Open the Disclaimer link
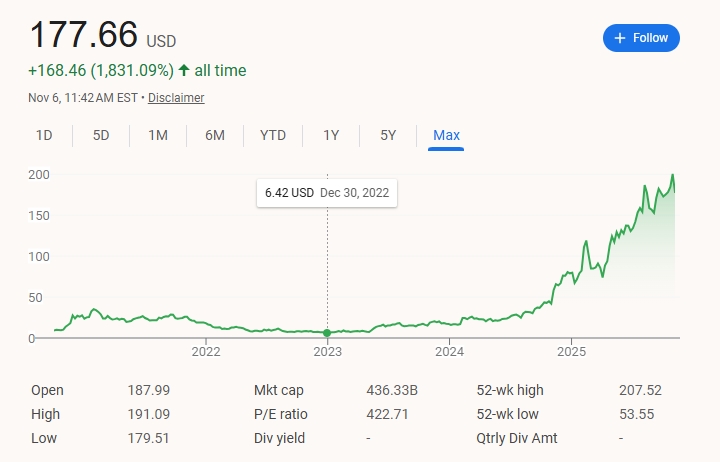 click(x=176, y=98)
